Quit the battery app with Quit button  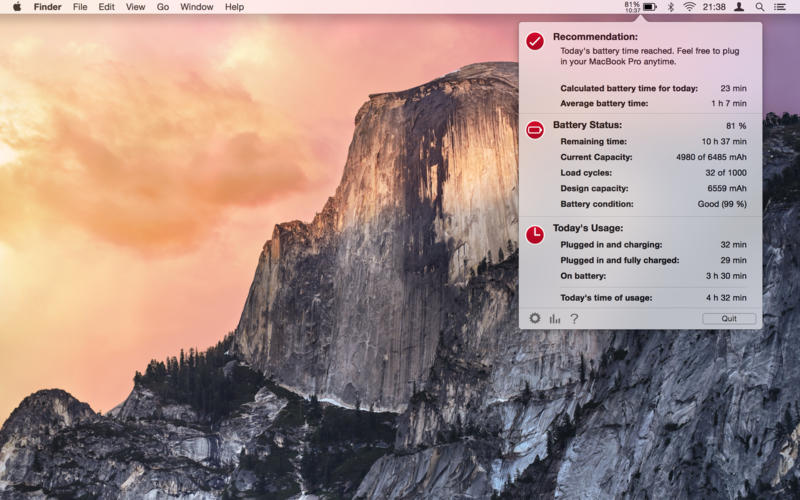pyautogui.click(x=729, y=318)
